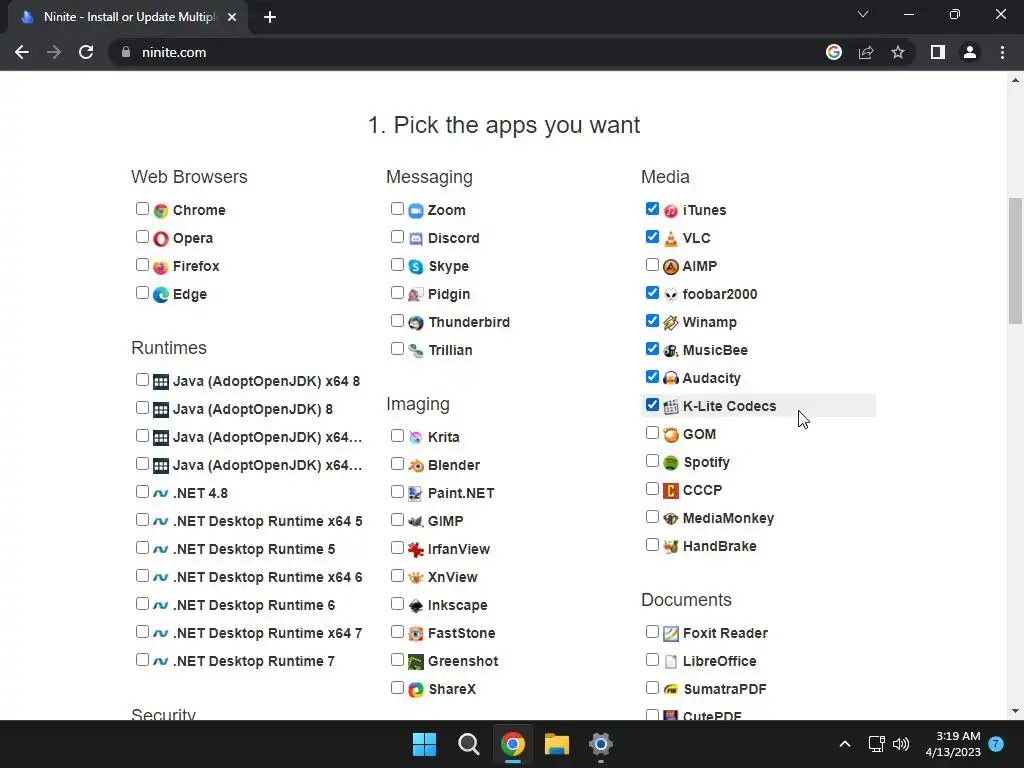Image resolution: width=1024 pixels, height=768 pixels.
Task: Click the iTunes app icon
Action: tap(671, 210)
